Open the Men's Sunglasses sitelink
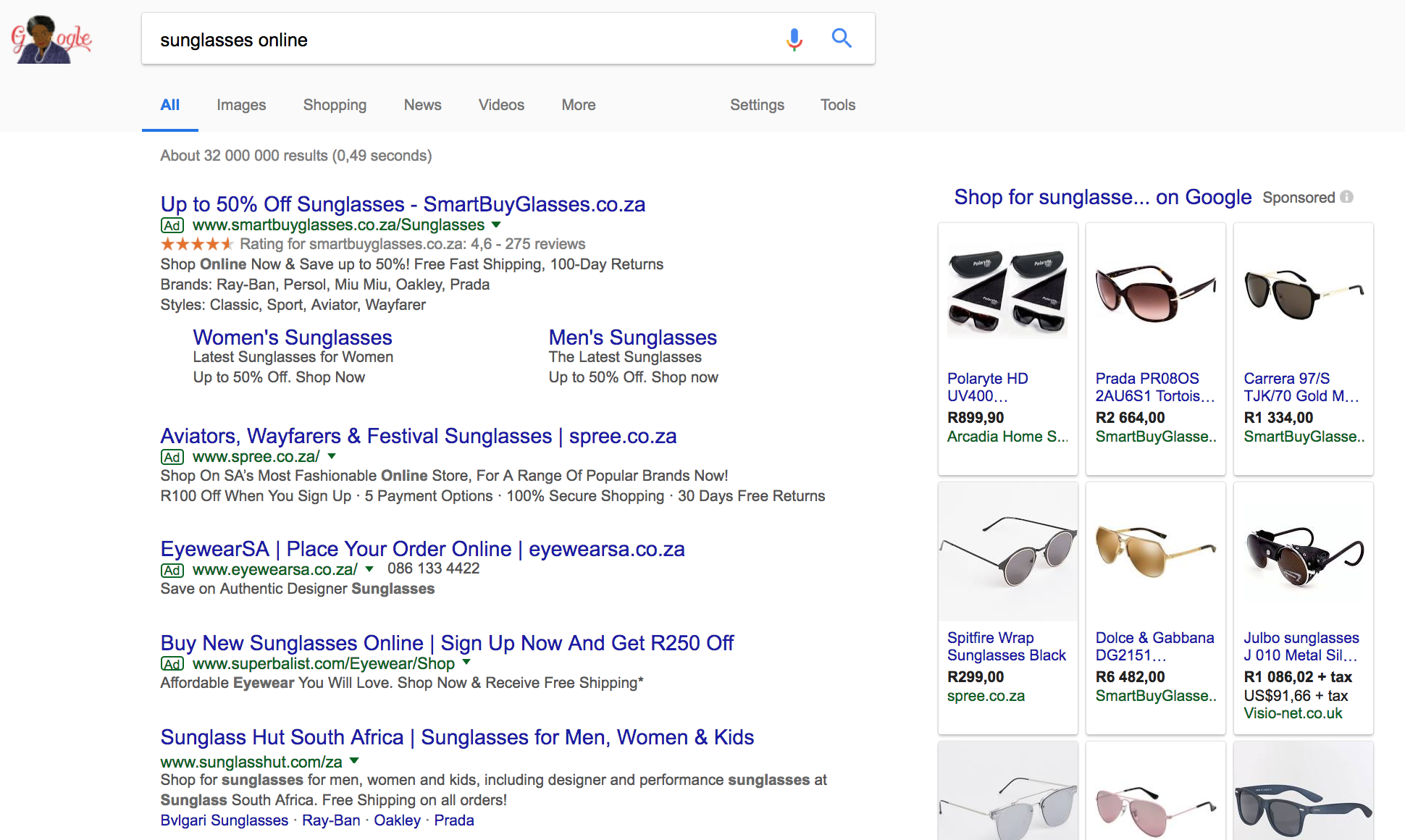The image size is (1405, 840). (x=632, y=337)
